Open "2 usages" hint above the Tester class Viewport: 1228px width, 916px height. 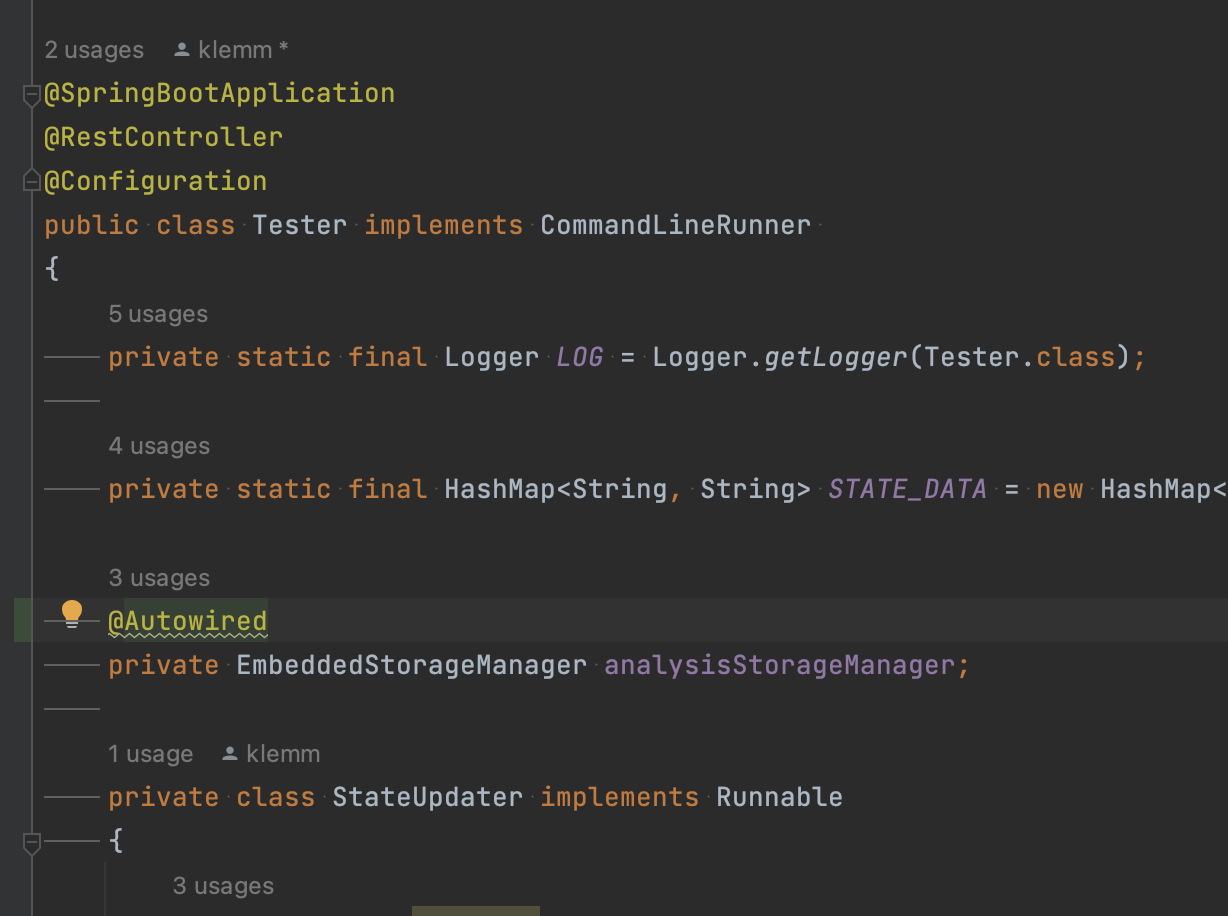(x=93, y=49)
